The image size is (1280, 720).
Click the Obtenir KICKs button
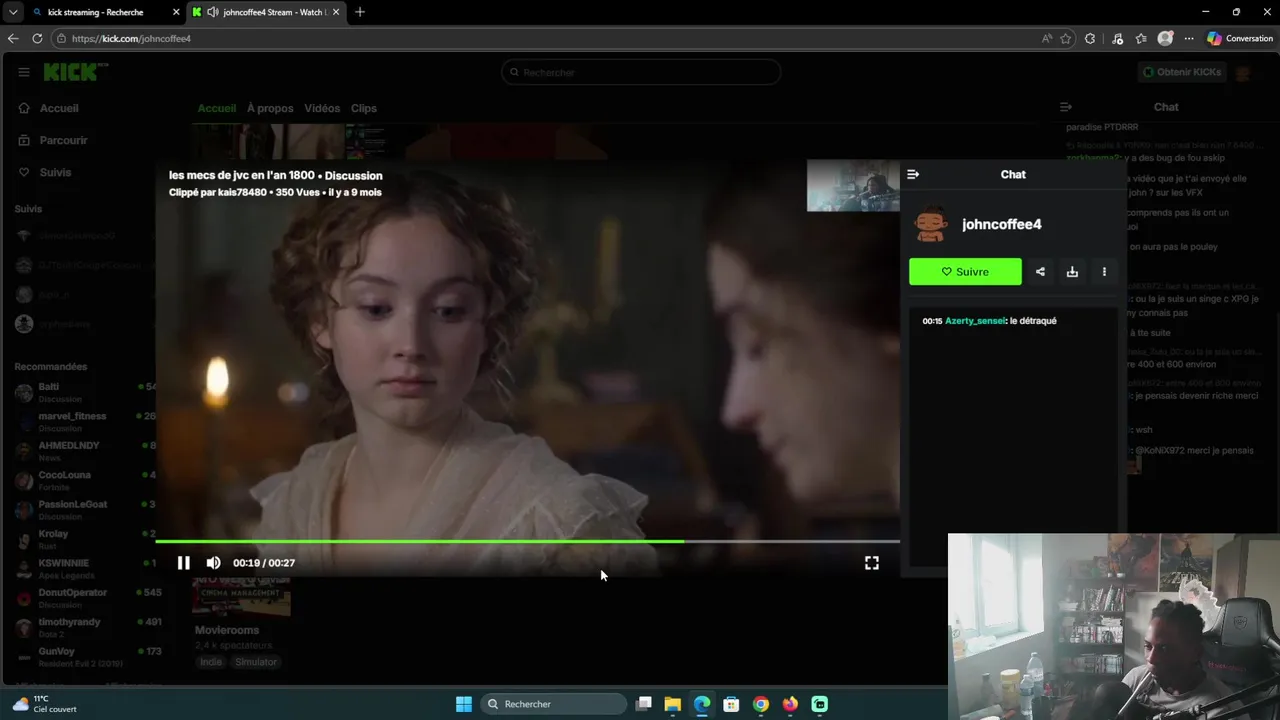(x=1182, y=72)
